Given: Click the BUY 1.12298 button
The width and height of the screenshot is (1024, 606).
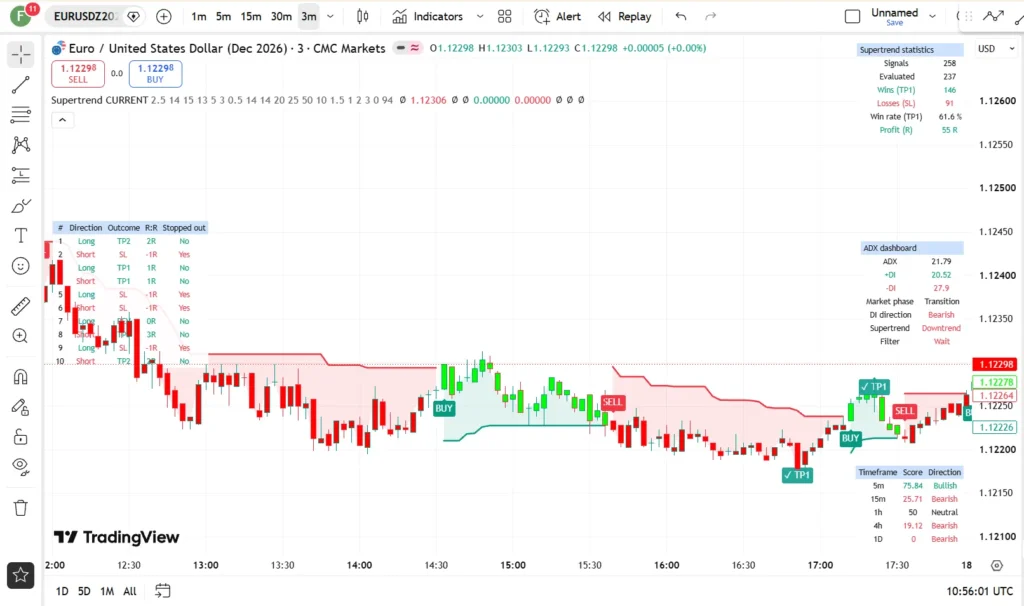Looking at the screenshot, I should (155, 74).
